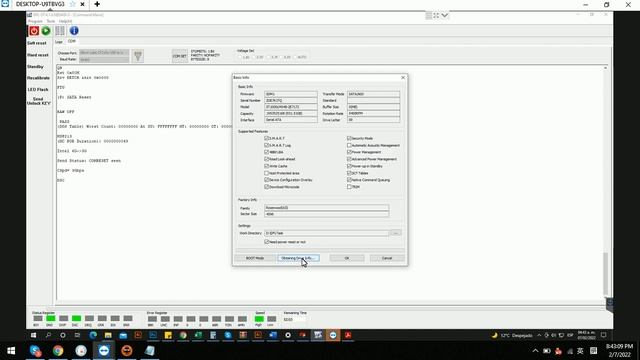Star the DESKTOP-U9TBVG3 session tab
The height and width of the screenshot is (360, 640).
[x=72, y=4]
